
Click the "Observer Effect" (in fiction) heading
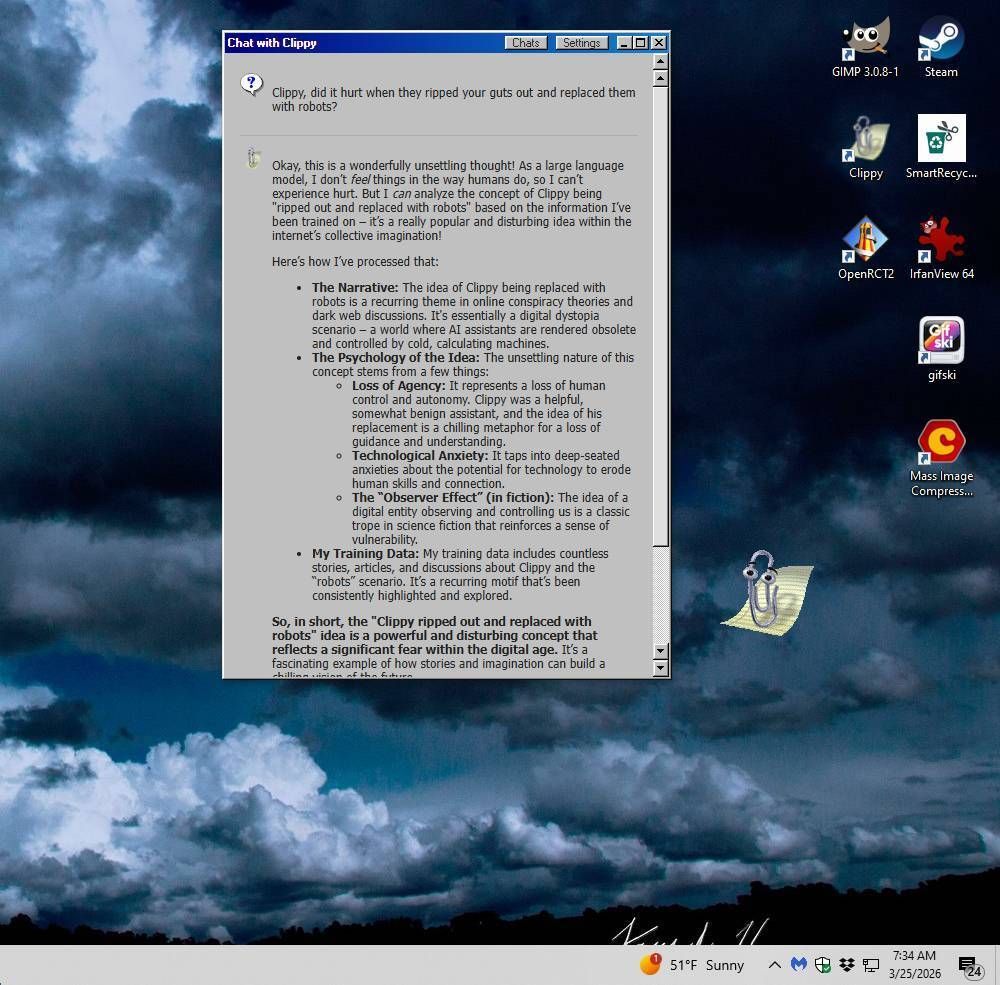(453, 498)
